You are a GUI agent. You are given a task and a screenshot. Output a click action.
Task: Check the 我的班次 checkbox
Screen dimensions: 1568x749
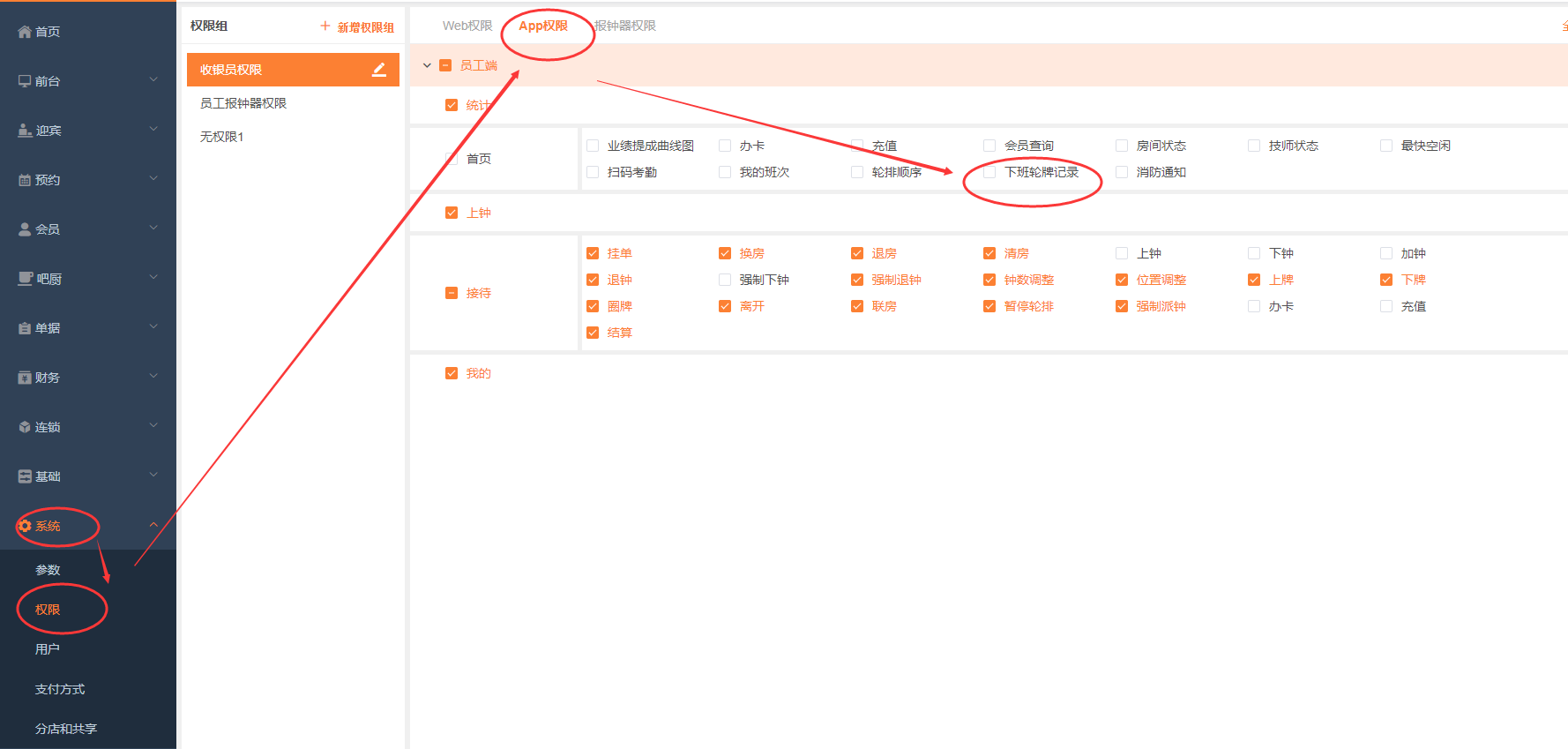(x=725, y=172)
